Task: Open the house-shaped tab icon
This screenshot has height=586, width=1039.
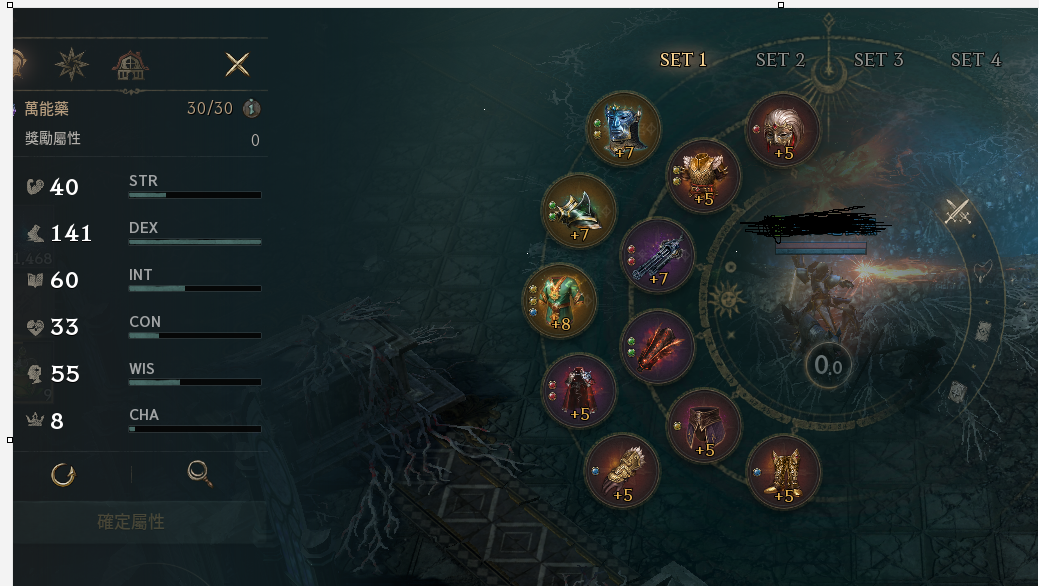Action: point(130,65)
